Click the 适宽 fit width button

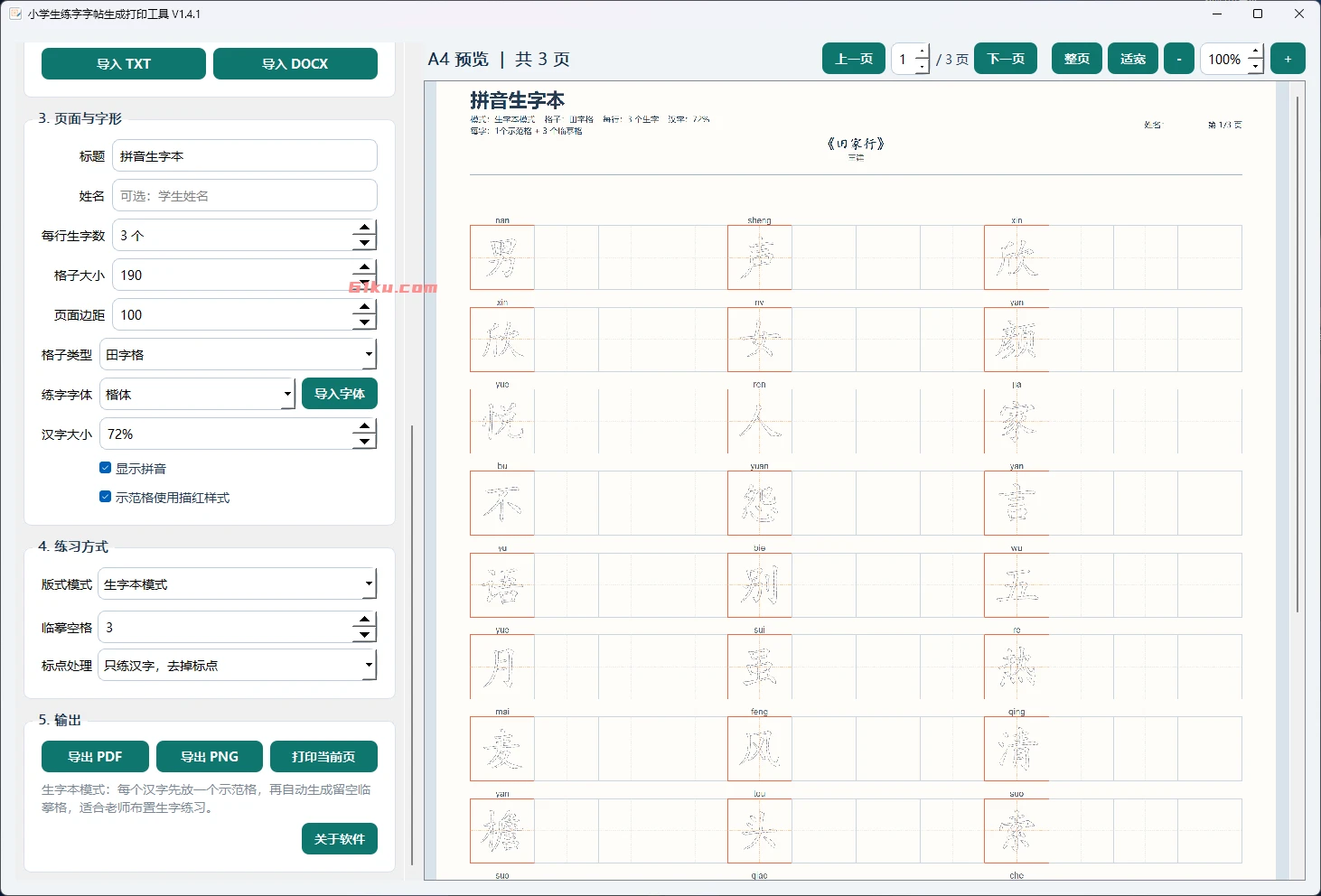tap(1133, 59)
